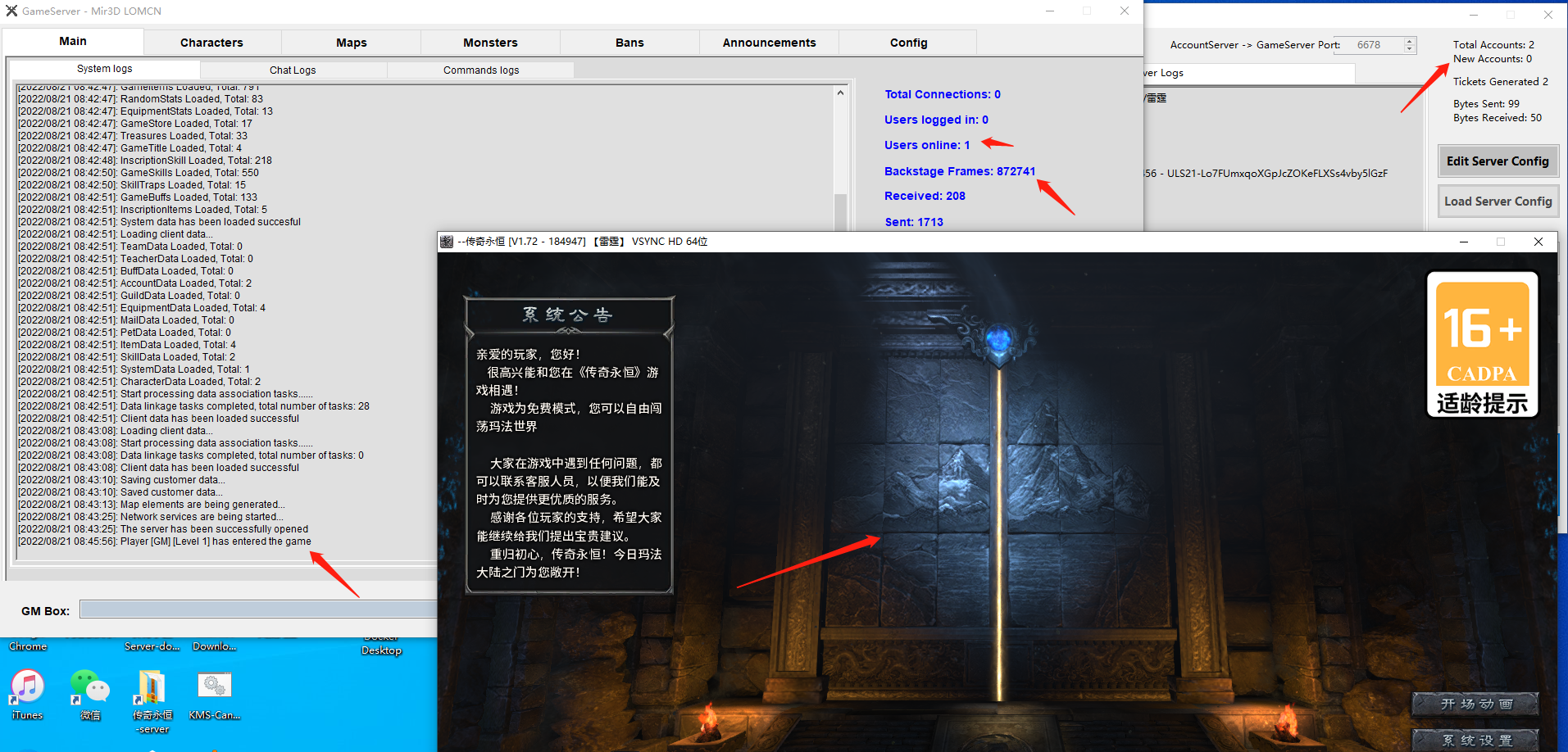Click the system log scrollbar thumb

coord(840,212)
